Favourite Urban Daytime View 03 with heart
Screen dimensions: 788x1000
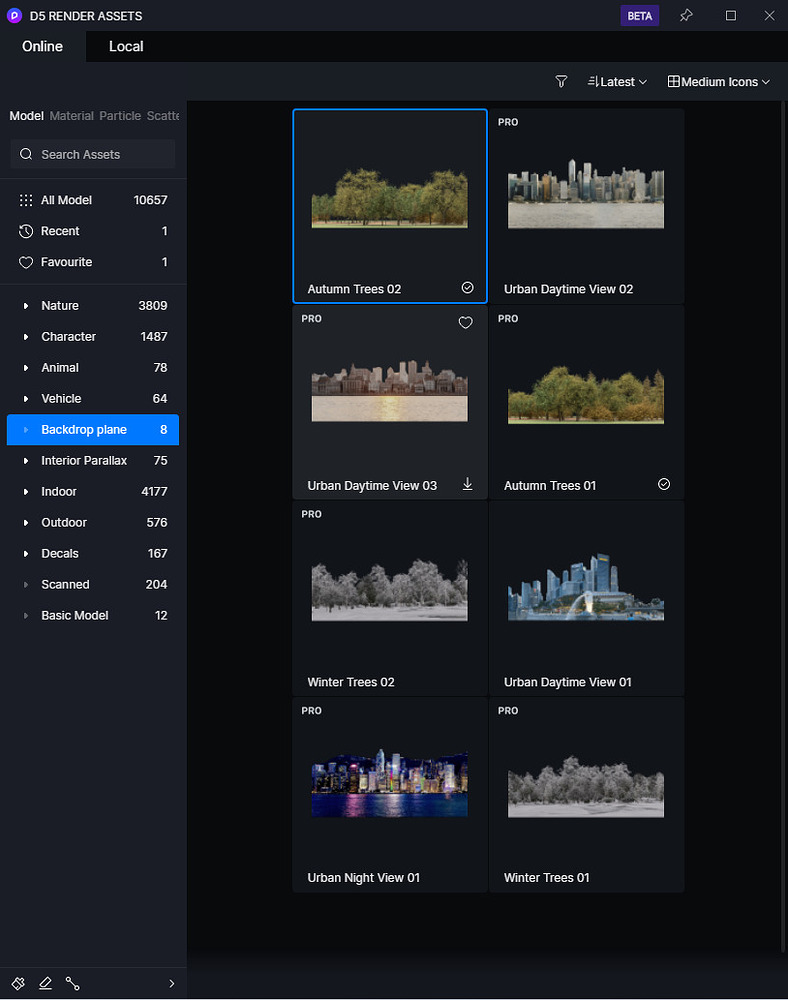[x=465, y=323]
